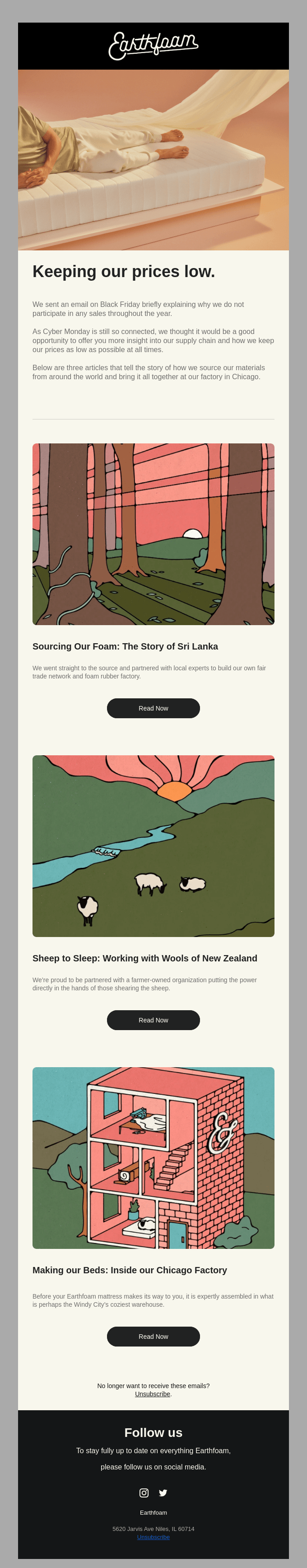Screen dimensions: 307x1568
Task: Select the "Making our Beds" article title
Action: [x=130, y=1270]
